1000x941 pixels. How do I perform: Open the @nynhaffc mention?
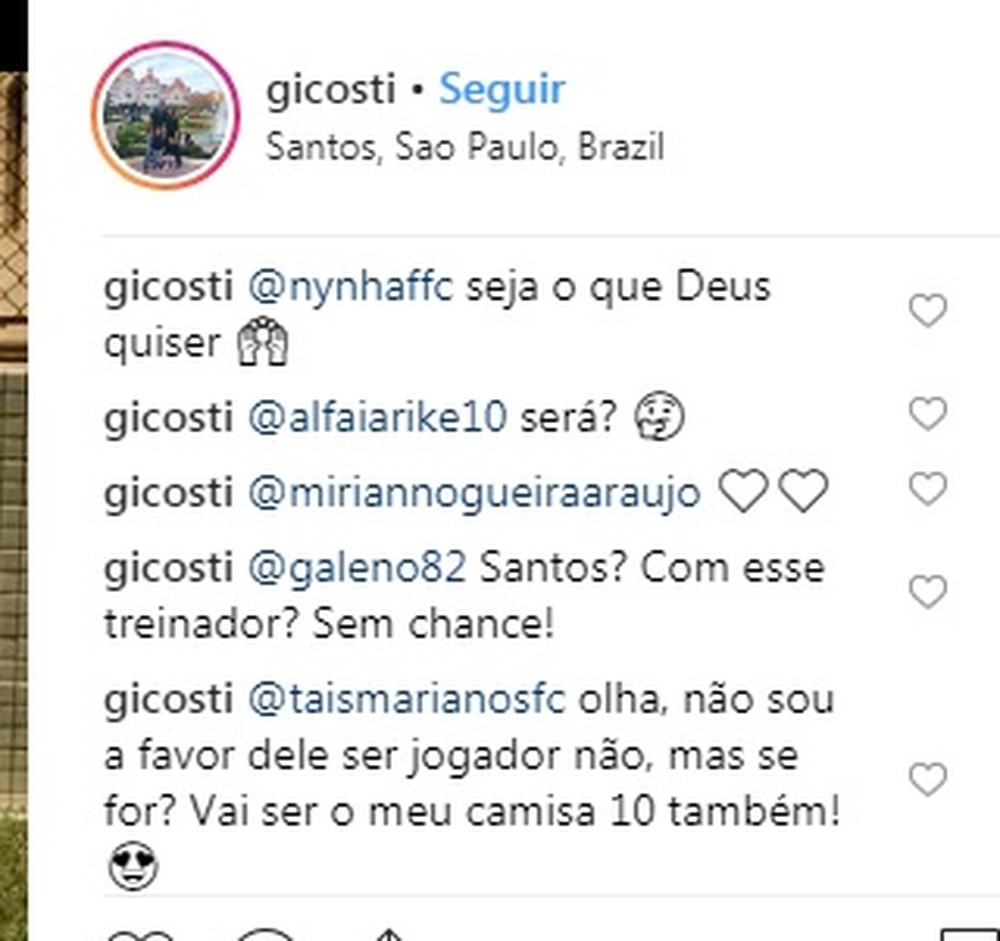coord(350,288)
